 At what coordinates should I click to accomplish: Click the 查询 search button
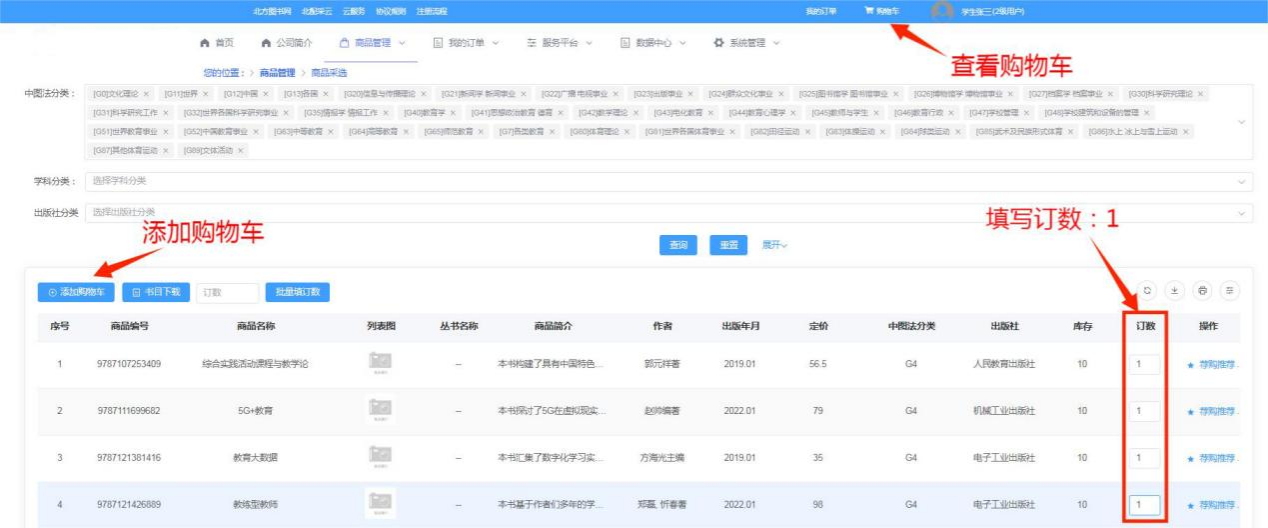pos(678,245)
